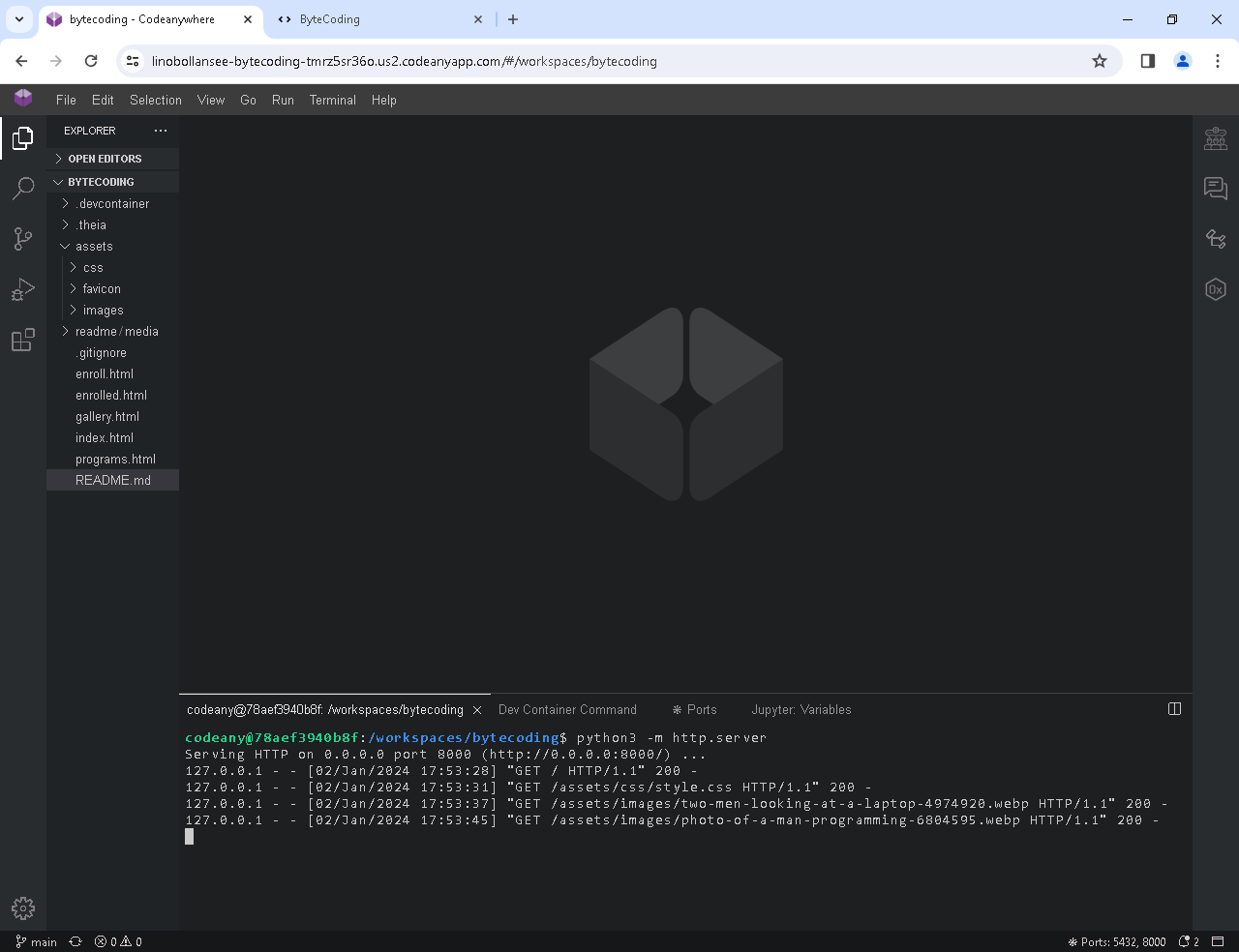Switch to the Ports tab

695,709
